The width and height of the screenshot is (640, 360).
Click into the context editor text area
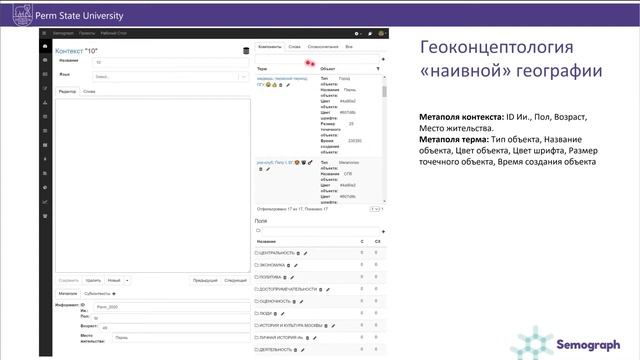[x=153, y=185]
